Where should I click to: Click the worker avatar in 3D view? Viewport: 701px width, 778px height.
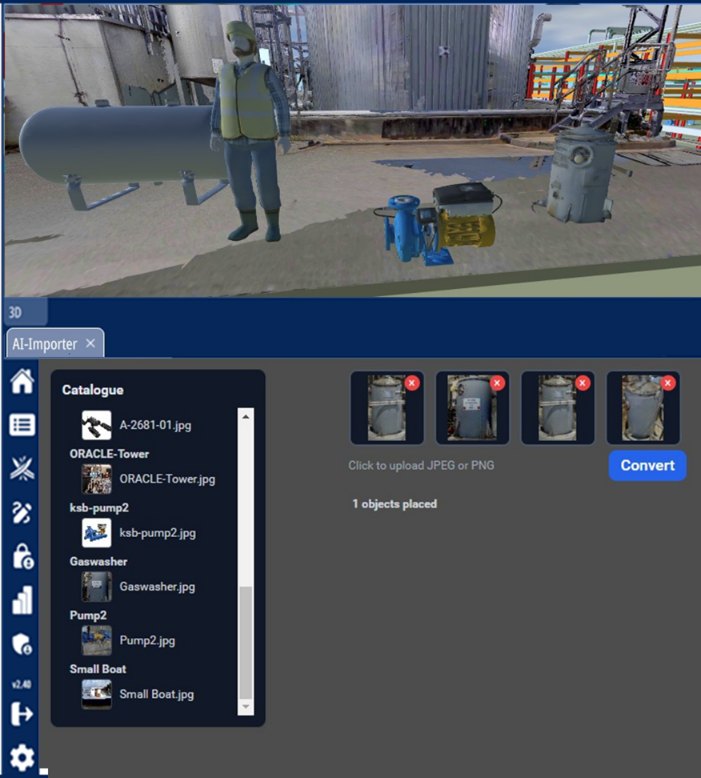point(248,131)
